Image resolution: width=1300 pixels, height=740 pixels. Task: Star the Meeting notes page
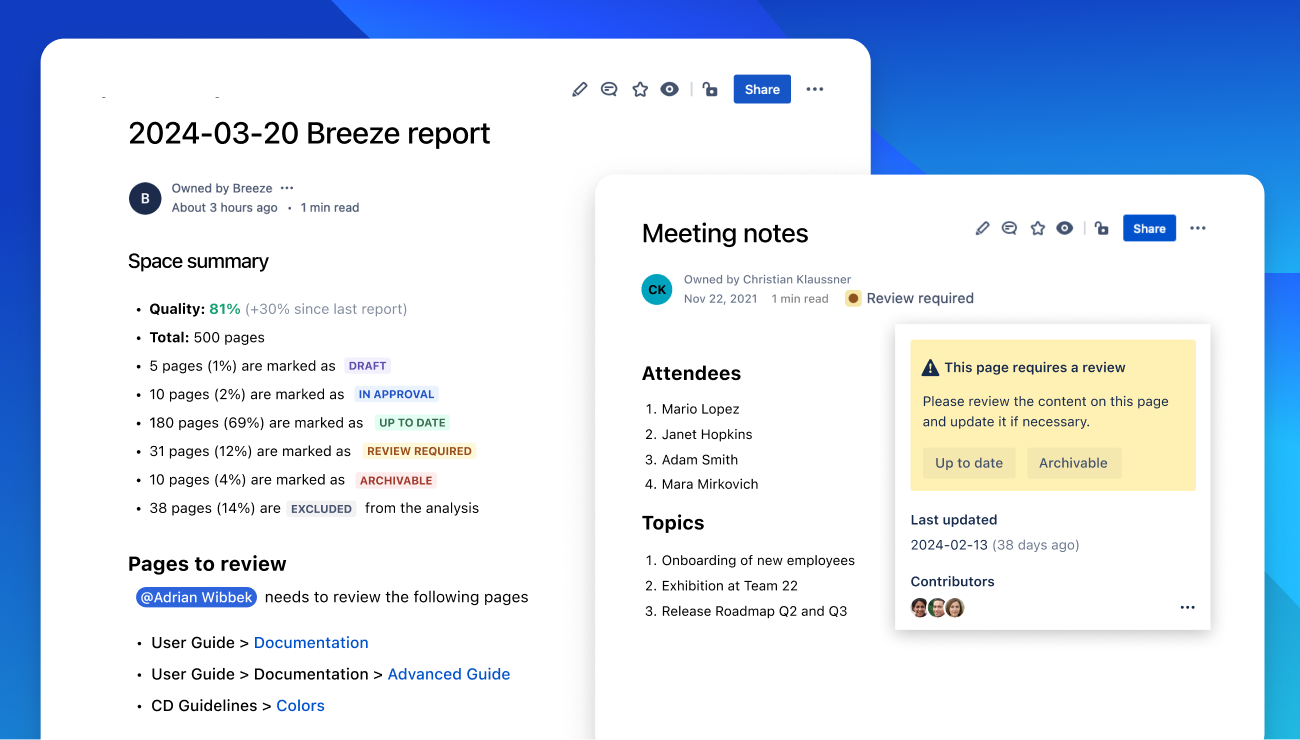point(1038,228)
